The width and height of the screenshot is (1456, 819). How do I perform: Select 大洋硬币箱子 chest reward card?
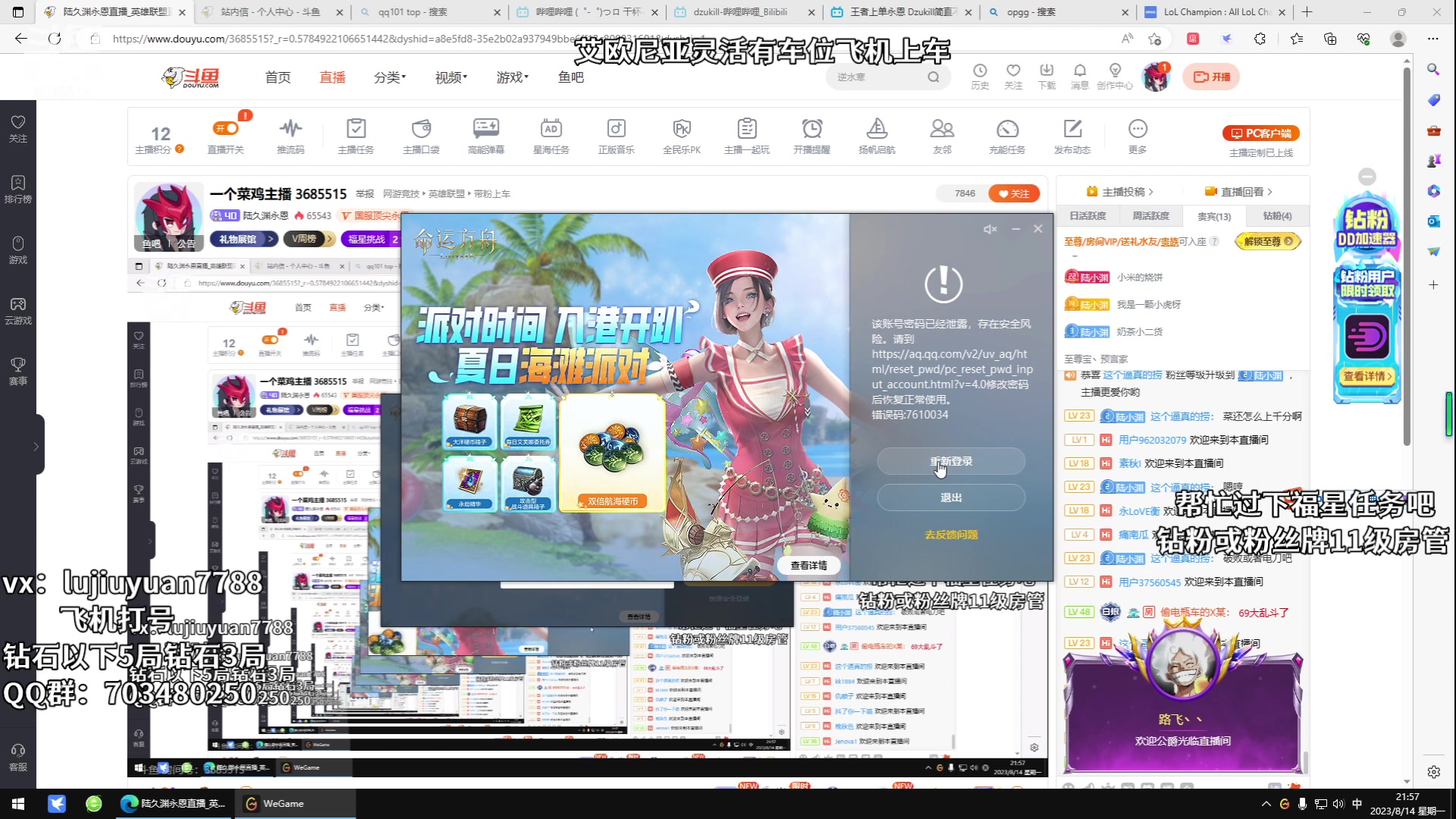point(469,422)
